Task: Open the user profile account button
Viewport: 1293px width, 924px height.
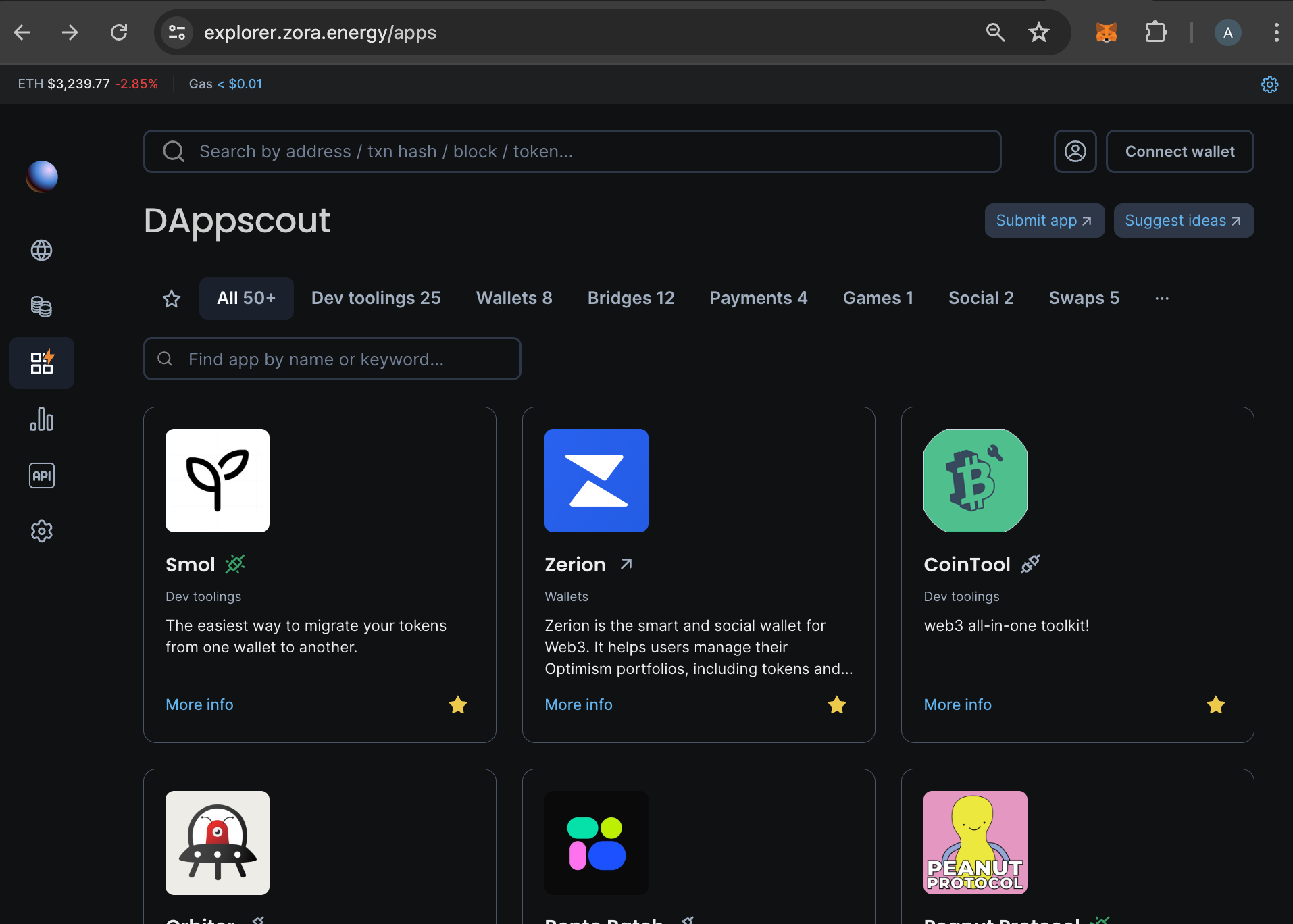Action: click(1075, 151)
